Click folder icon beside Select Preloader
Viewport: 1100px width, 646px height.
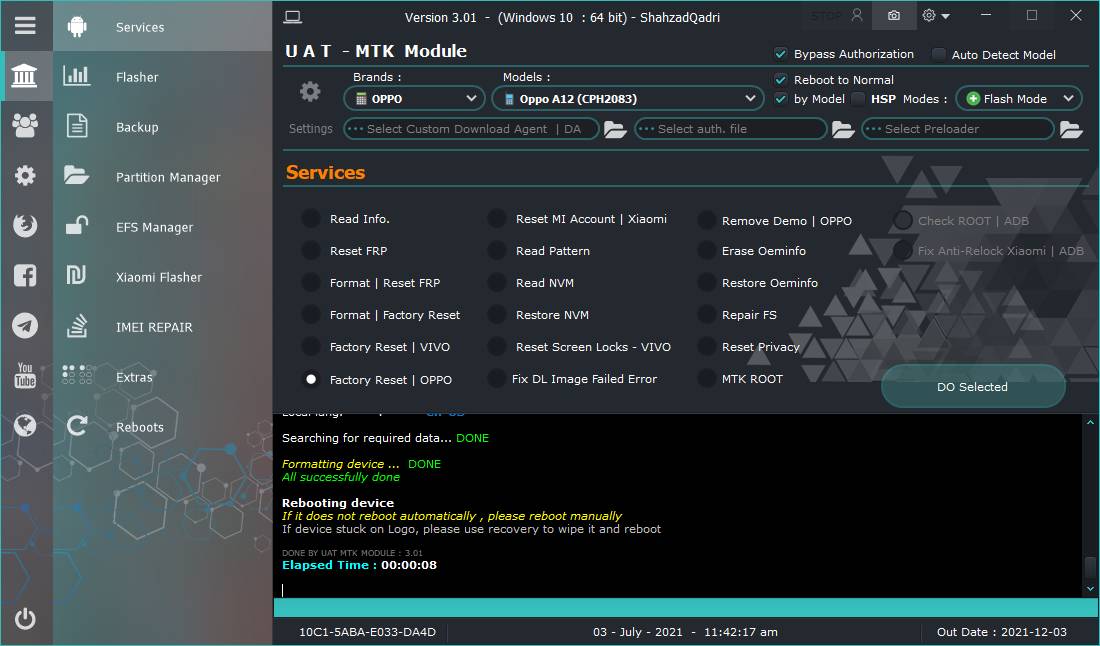point(1071,129)
